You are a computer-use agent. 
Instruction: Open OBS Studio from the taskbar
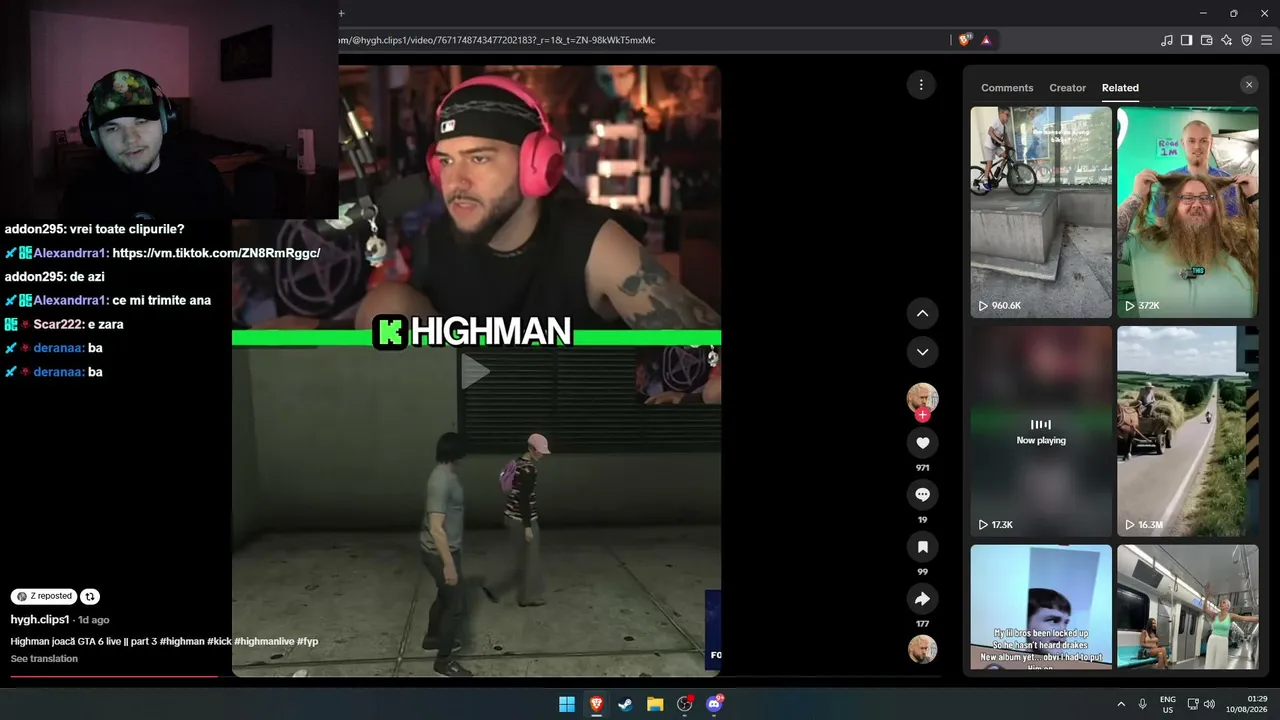[x=684, y=704]
